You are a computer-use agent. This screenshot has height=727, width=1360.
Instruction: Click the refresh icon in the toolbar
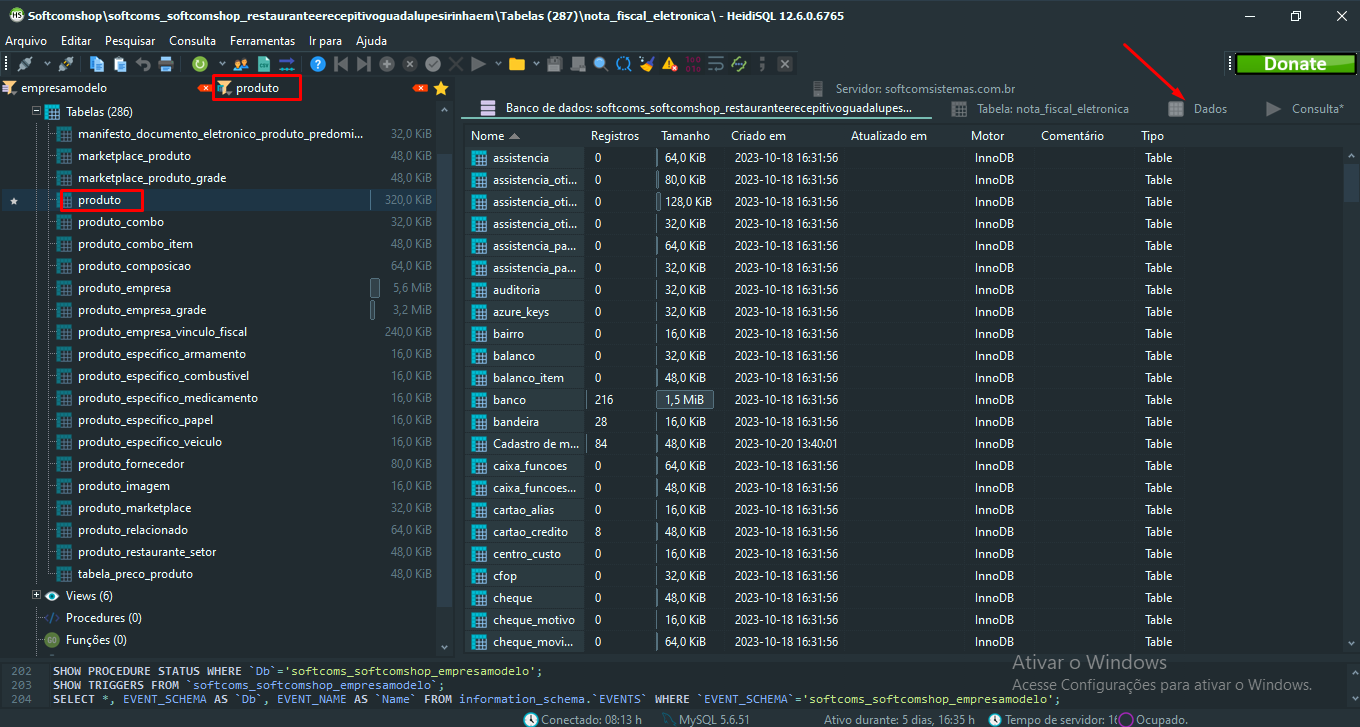(200, 64)
